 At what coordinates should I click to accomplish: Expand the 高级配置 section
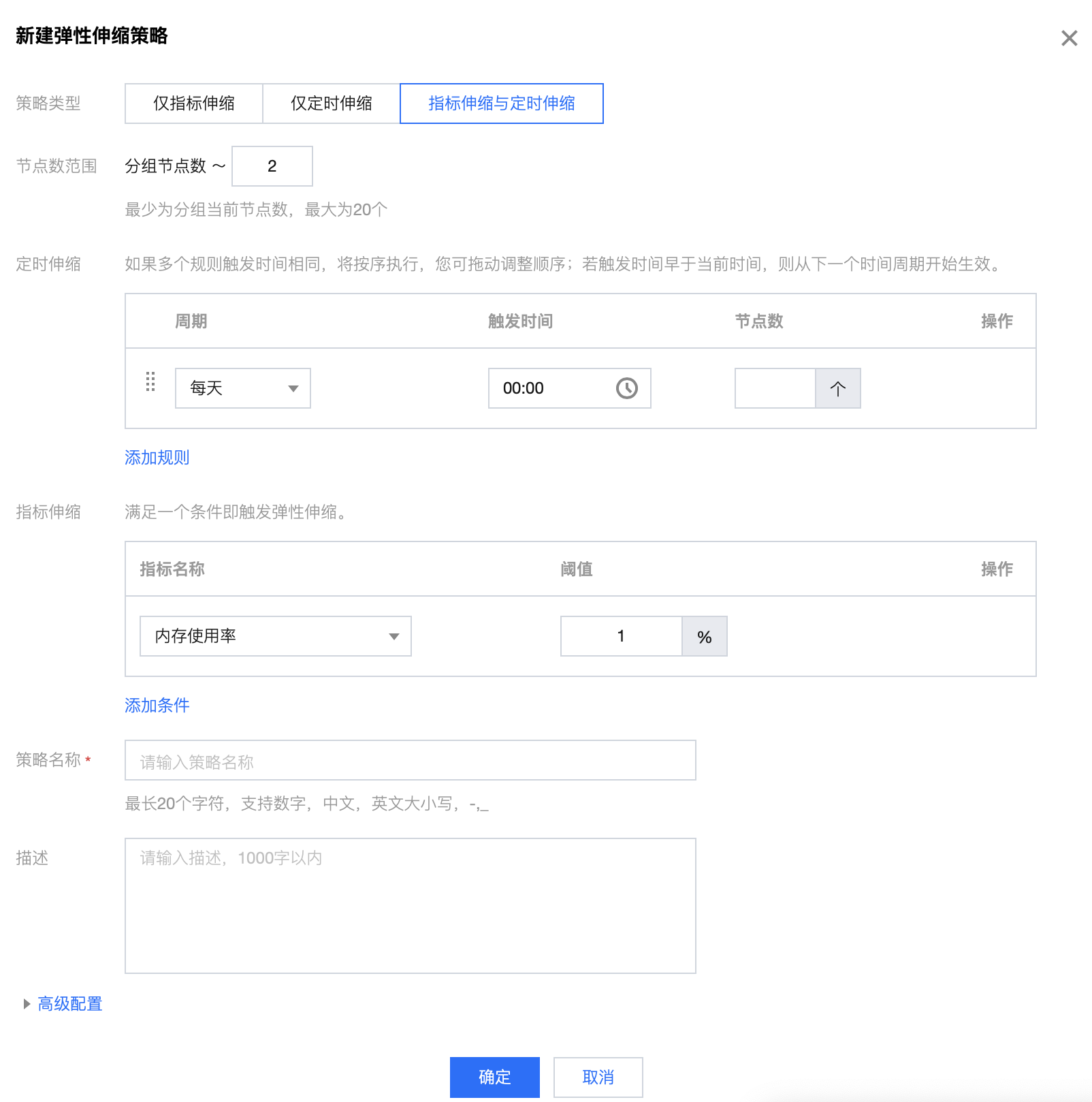(x=63, y=1004)
